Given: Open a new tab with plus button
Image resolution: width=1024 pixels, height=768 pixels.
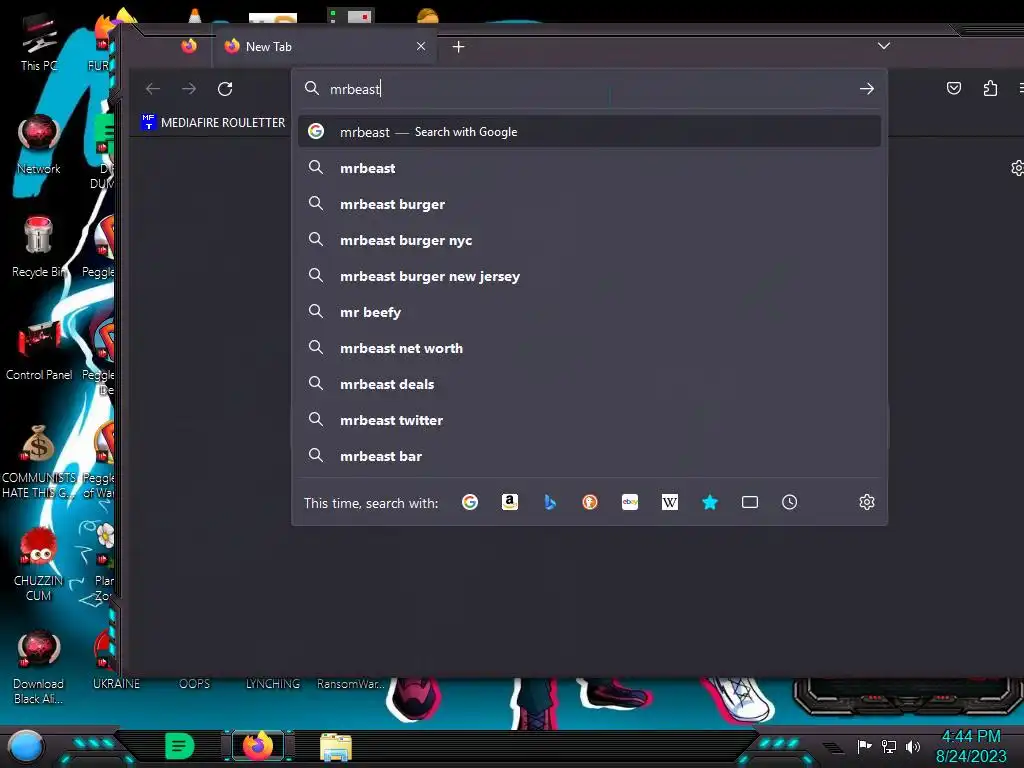Looking at the screenshot, I should [458, 47].
